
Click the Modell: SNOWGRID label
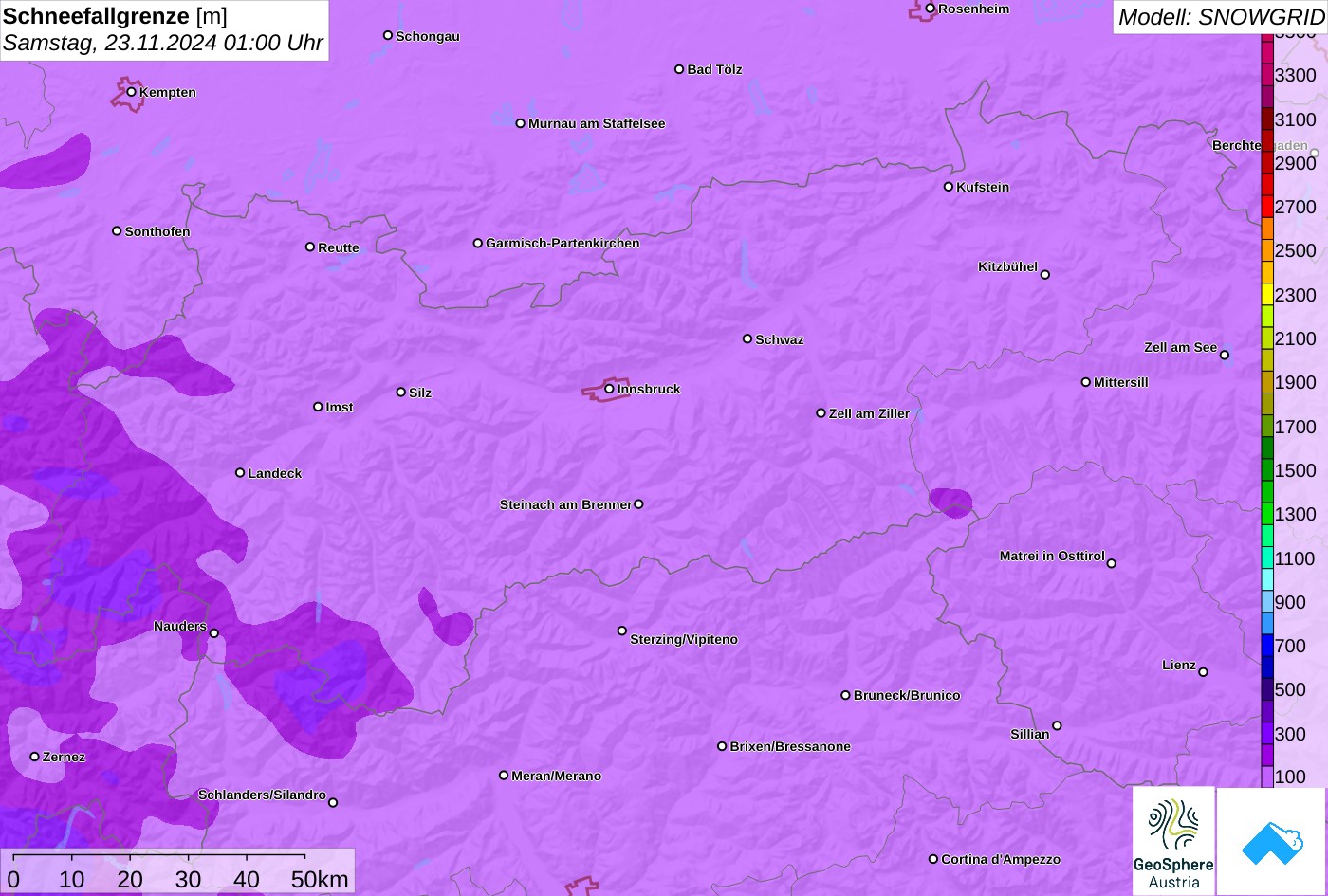(x=1220, y=17)
